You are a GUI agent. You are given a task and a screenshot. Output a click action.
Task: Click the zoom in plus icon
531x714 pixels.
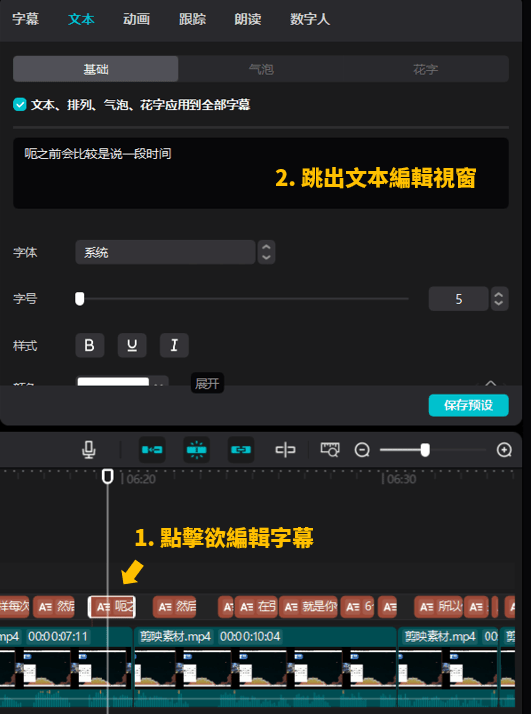pyautogui.click(x=504, y=450)
